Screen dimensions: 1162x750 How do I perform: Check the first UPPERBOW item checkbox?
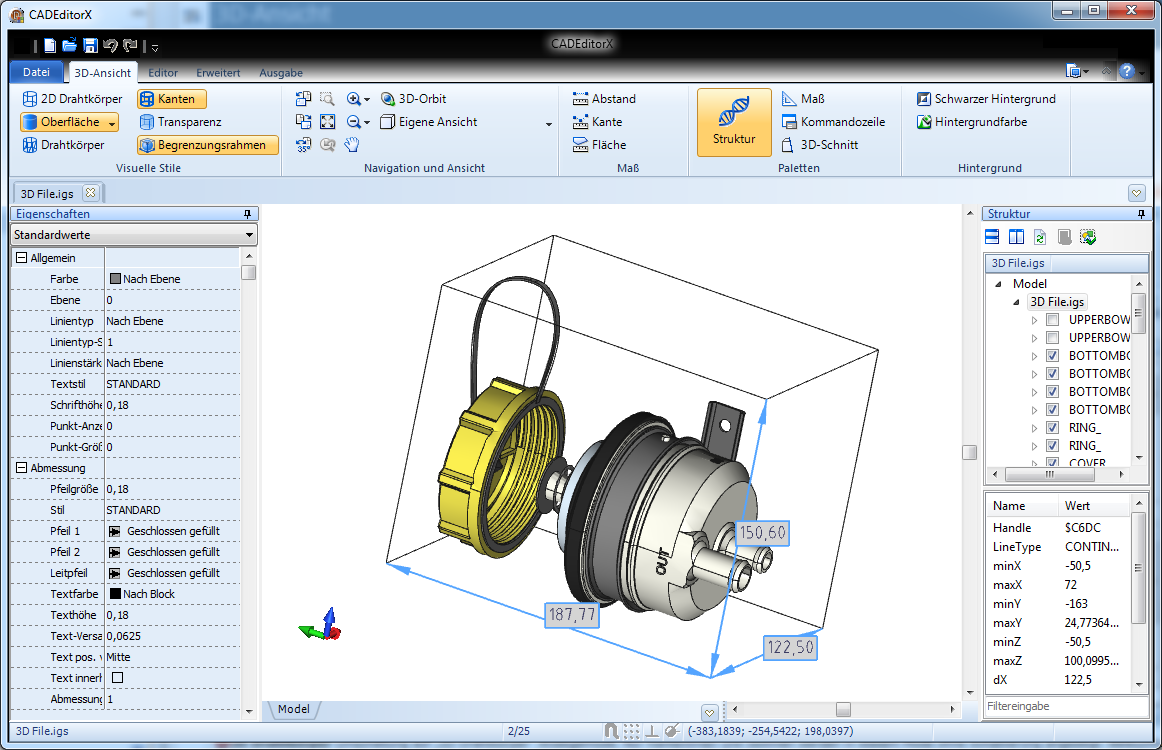tap(1052, 320)
